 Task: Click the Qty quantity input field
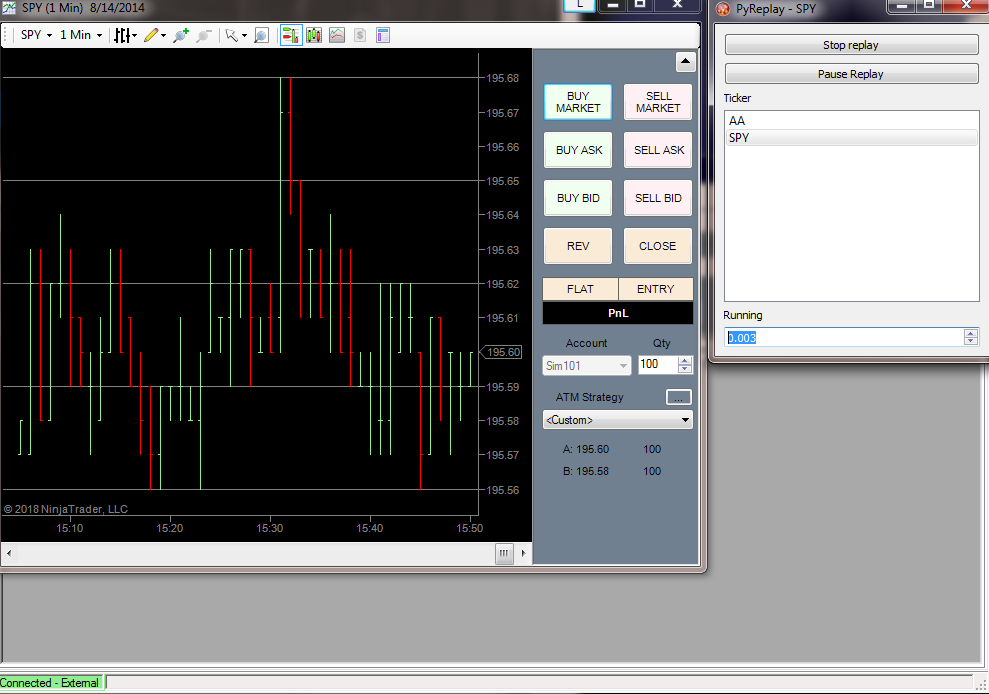(658, 364)
